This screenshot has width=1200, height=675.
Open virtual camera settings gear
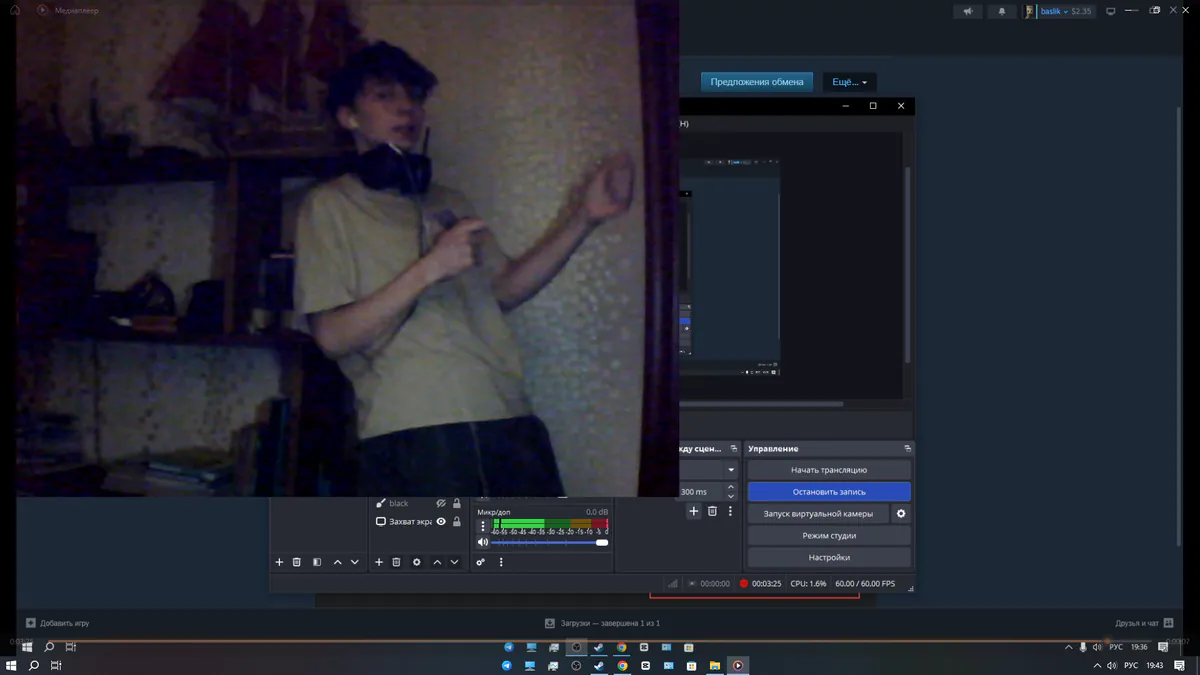901,513
